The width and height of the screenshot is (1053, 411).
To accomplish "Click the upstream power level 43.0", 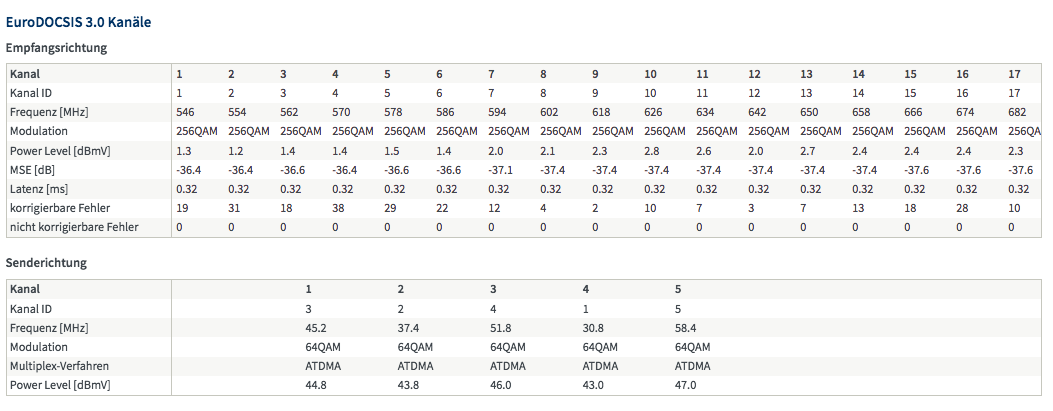I will click(x=595, y=385).
